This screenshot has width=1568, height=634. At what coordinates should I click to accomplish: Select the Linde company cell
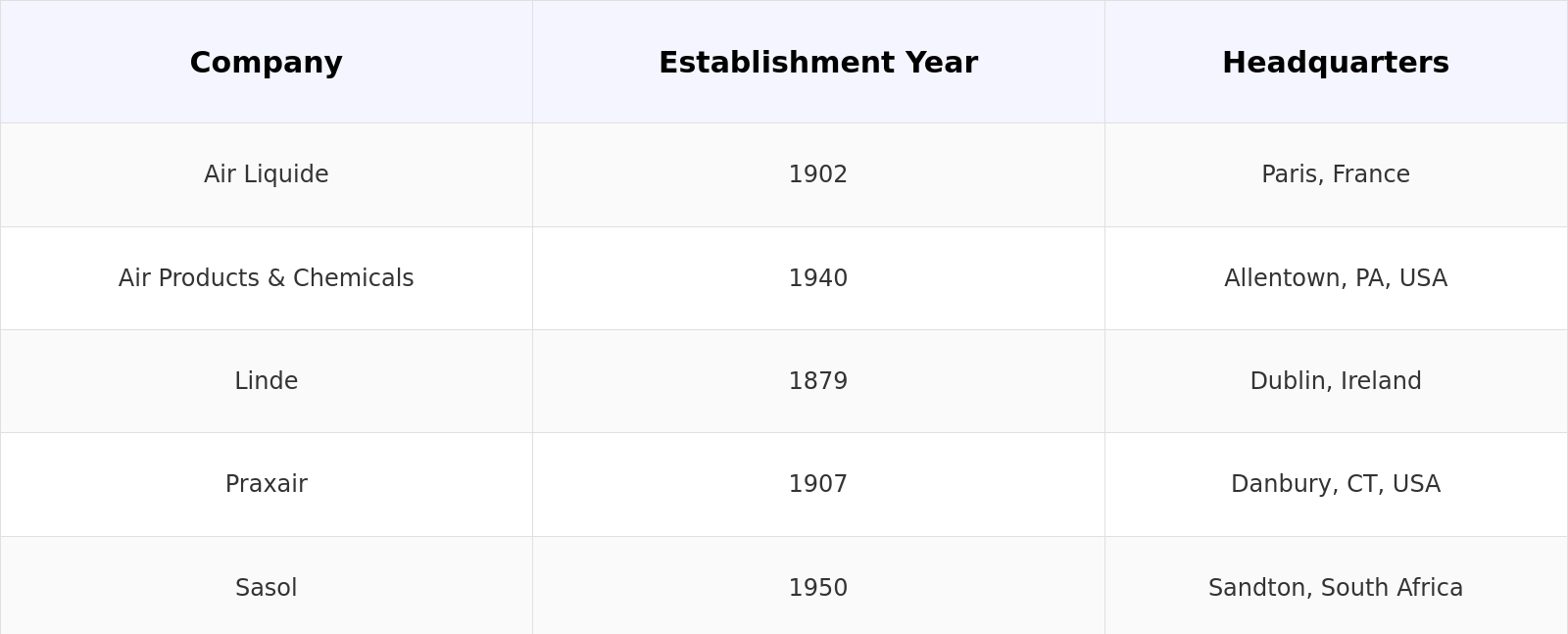[266, 381]
